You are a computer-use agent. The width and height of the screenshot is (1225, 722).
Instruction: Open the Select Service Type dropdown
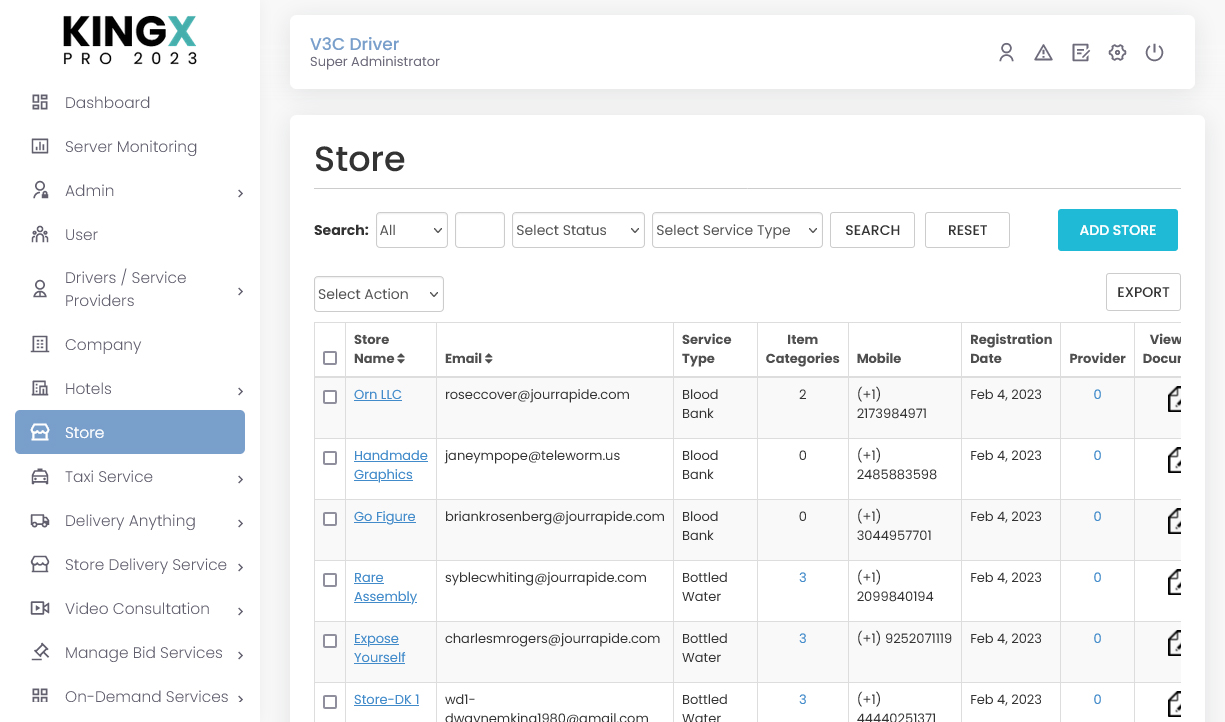click(x=737, y=230)
